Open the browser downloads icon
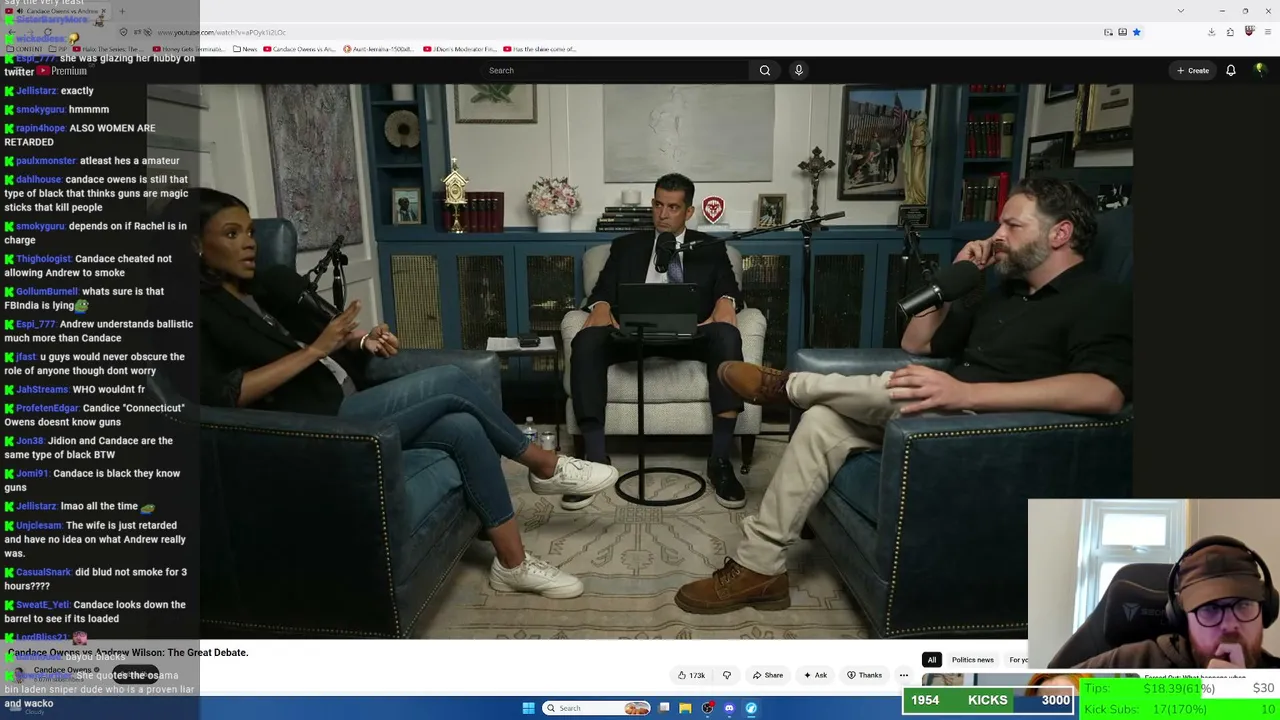This screenshot has width=1280, height=720. pyautogui.click(x=1211, y=32)
